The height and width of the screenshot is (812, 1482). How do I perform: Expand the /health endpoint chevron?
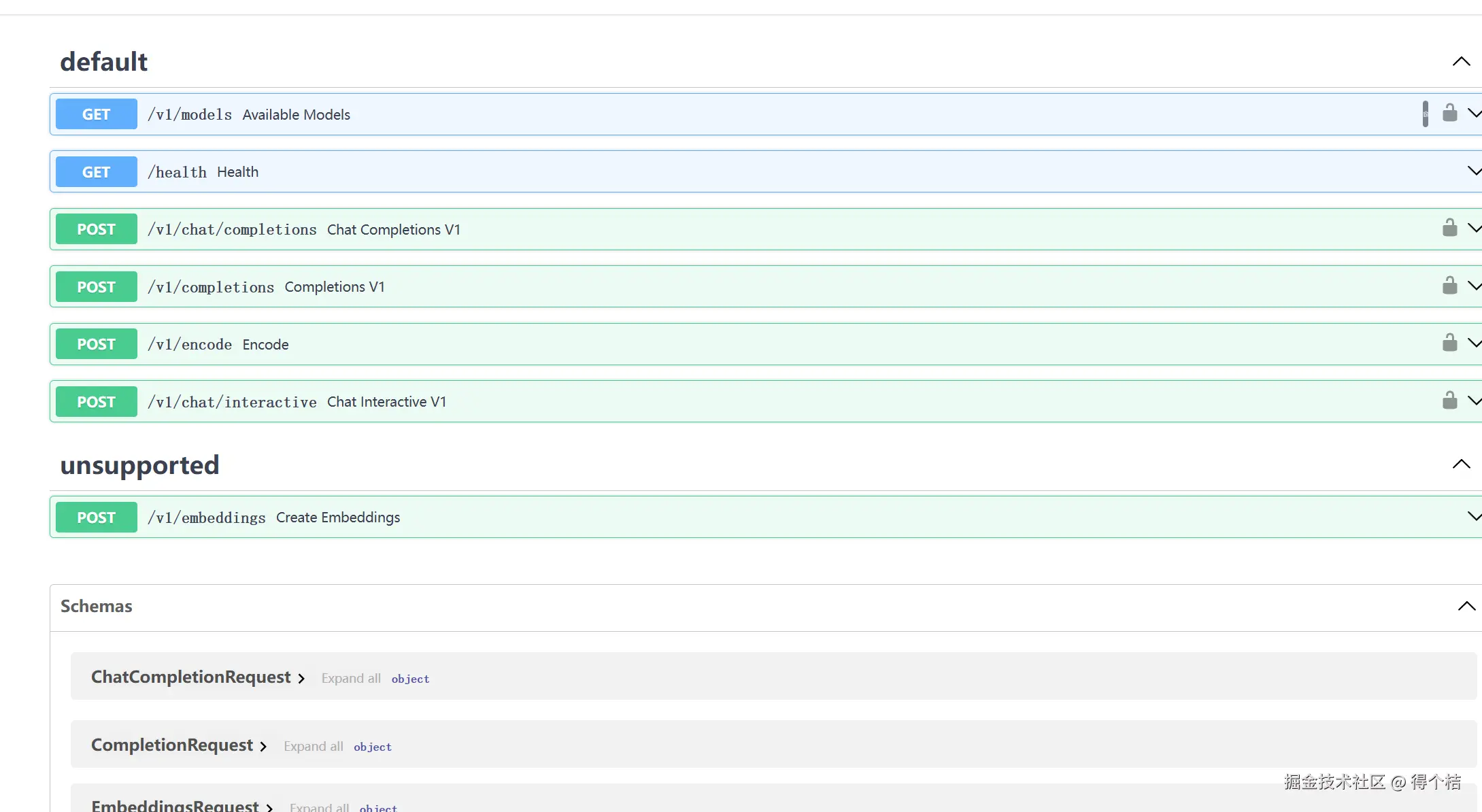(1474, 171)
